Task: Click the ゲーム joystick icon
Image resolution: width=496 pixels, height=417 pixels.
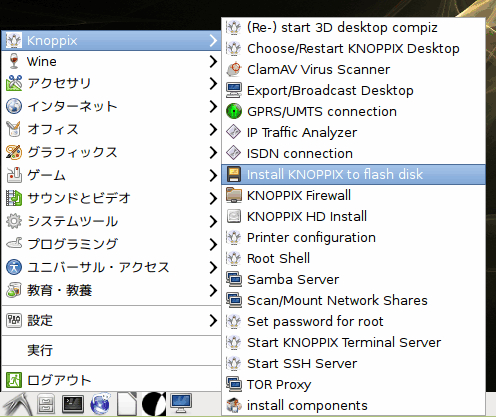Action: coord(14,175)
